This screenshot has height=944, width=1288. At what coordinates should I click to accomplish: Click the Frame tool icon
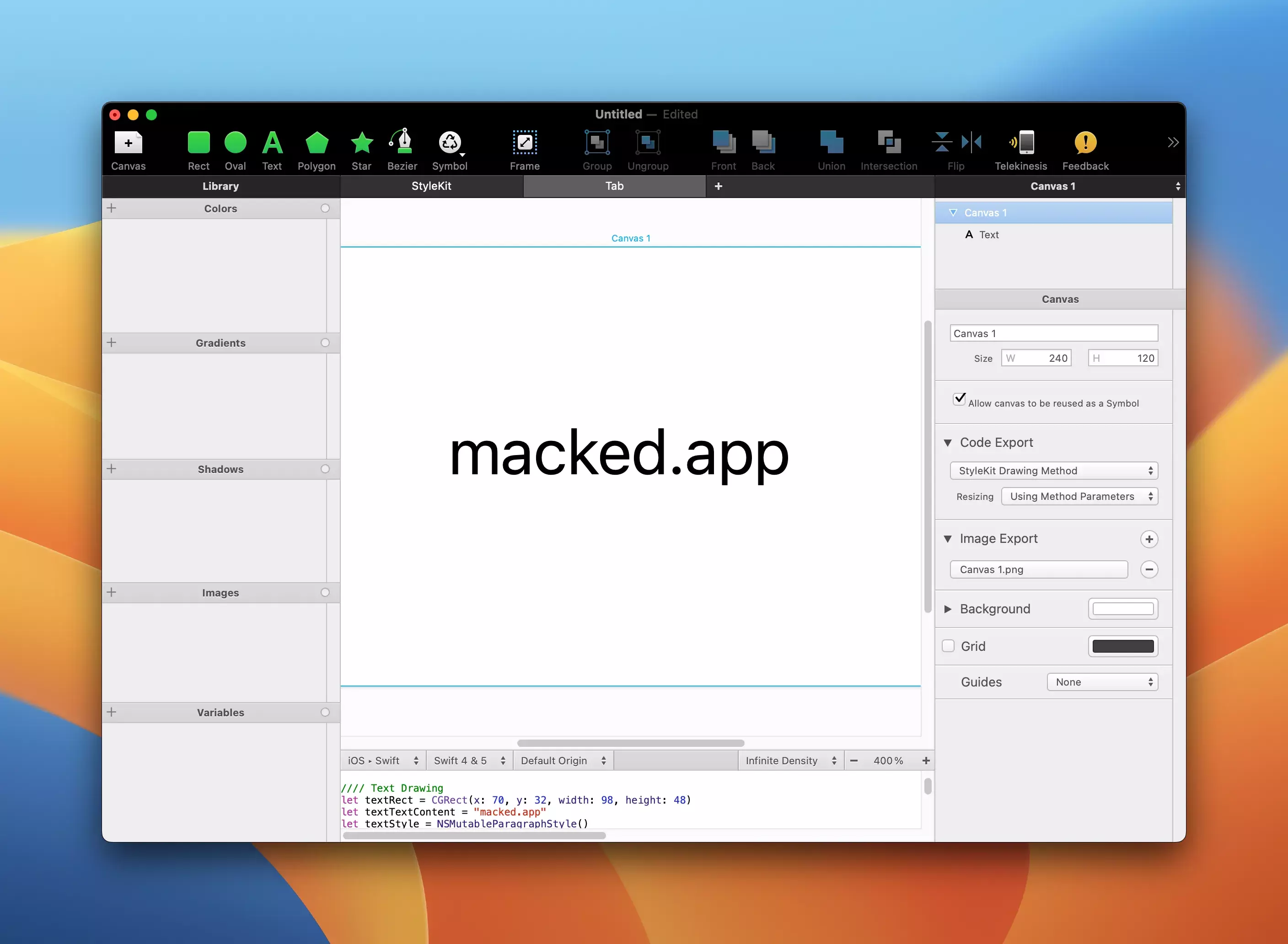tap(524, 143)
